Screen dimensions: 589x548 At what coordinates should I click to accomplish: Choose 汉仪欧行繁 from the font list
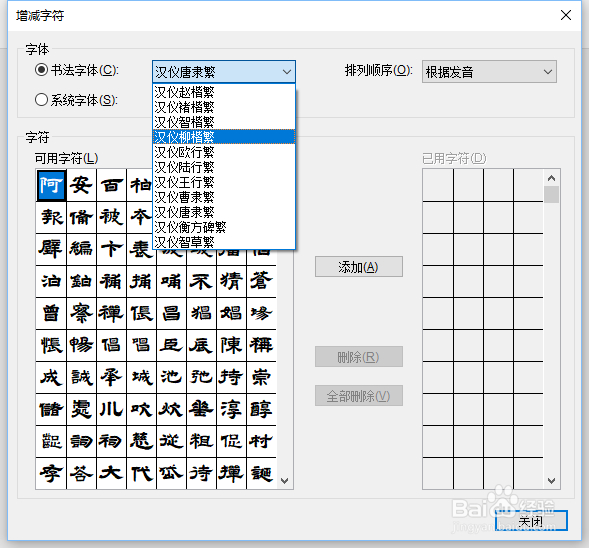(224, 152)
